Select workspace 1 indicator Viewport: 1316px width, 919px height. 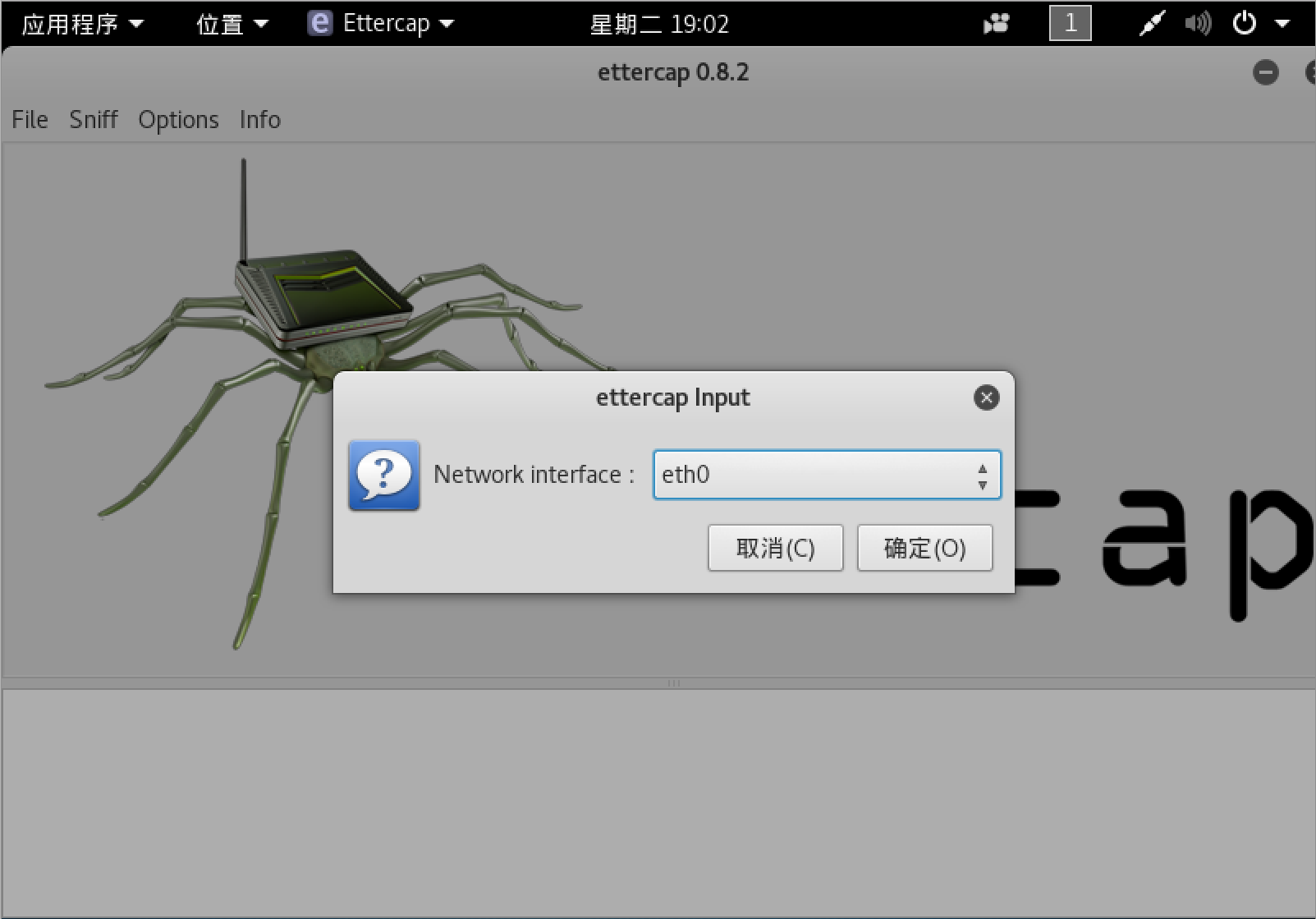[1071, 23]
